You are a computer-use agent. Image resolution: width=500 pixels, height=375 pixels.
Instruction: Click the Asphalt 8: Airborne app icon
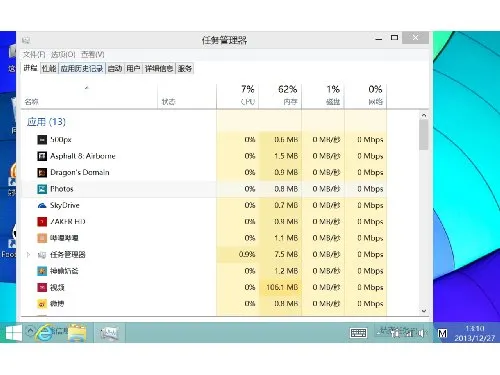pyautogui.click(x=42, y=156)
